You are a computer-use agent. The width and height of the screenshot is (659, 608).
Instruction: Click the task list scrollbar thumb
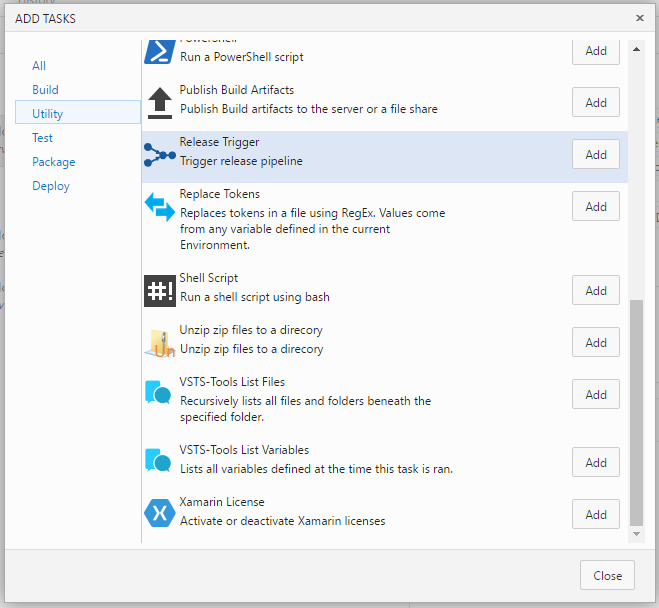tap(636, 413)
